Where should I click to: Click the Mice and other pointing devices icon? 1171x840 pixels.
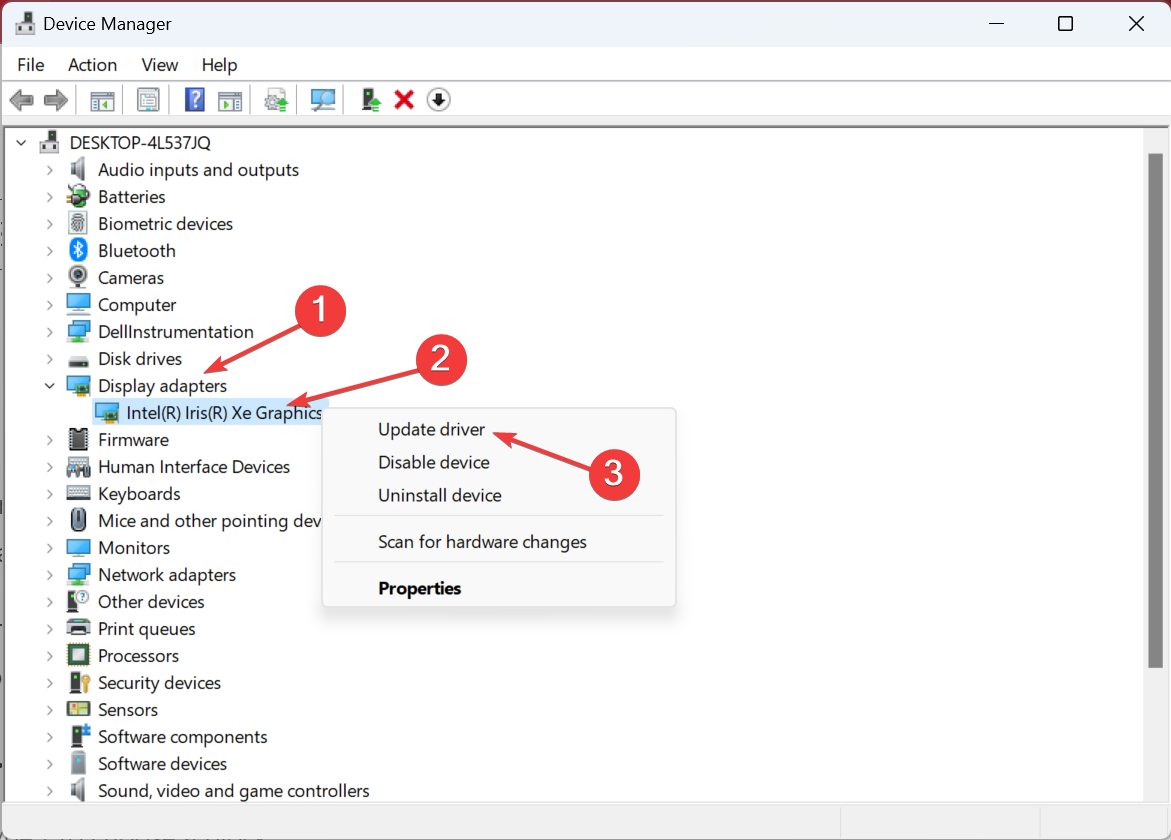pos(78,520)
